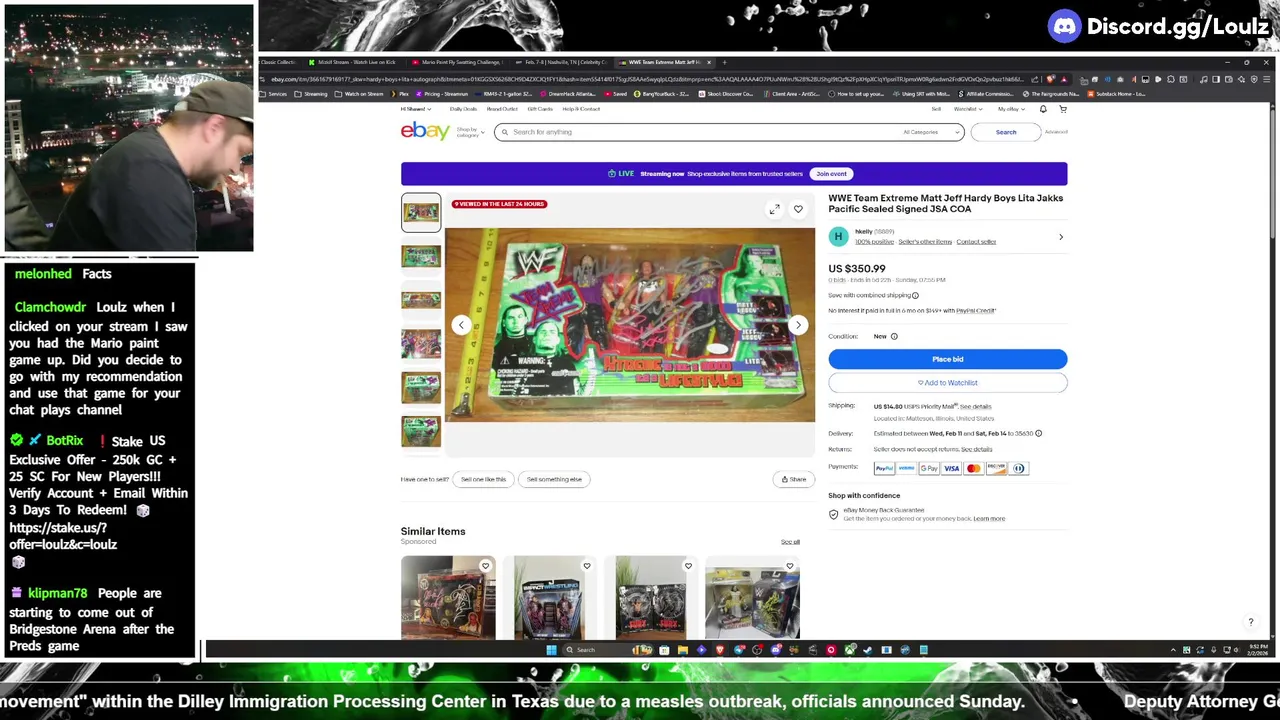Click Discover payment icon
Viewport: 1280px width, 720px height.
point(996,468)
